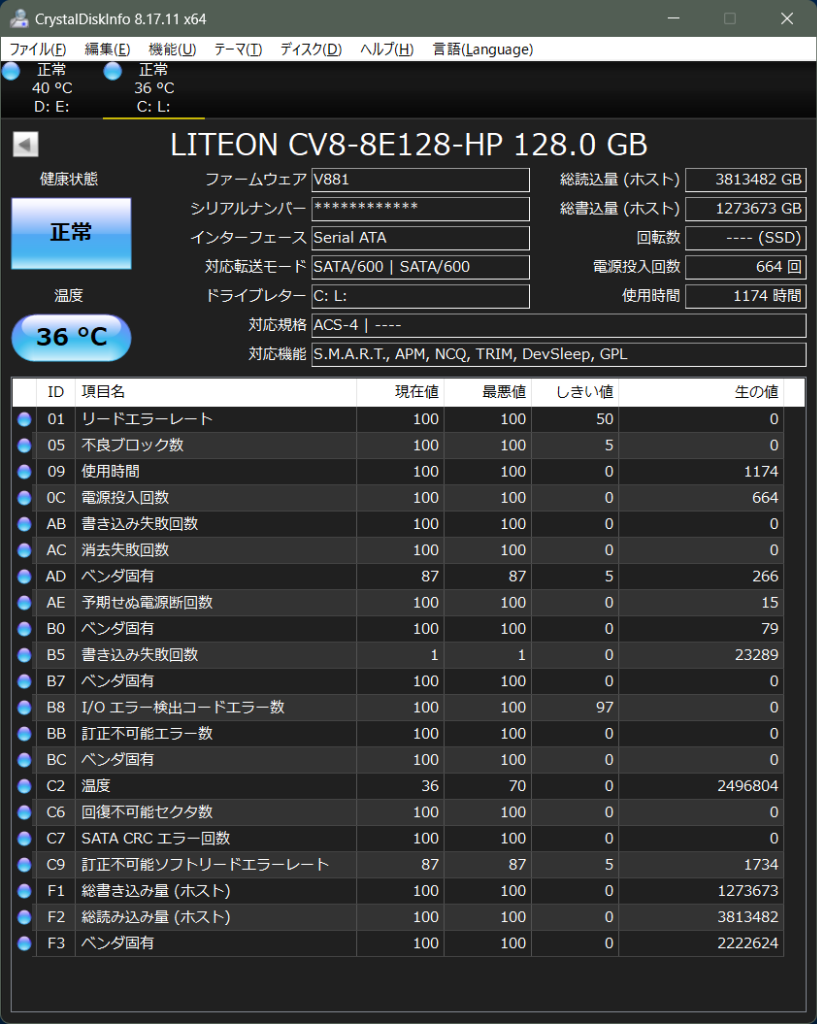The height and width of the screenshot is (1024, 817).
Task: Select 訂正不可能ソフトリードエラーレート row name
Action: (205, 865)
